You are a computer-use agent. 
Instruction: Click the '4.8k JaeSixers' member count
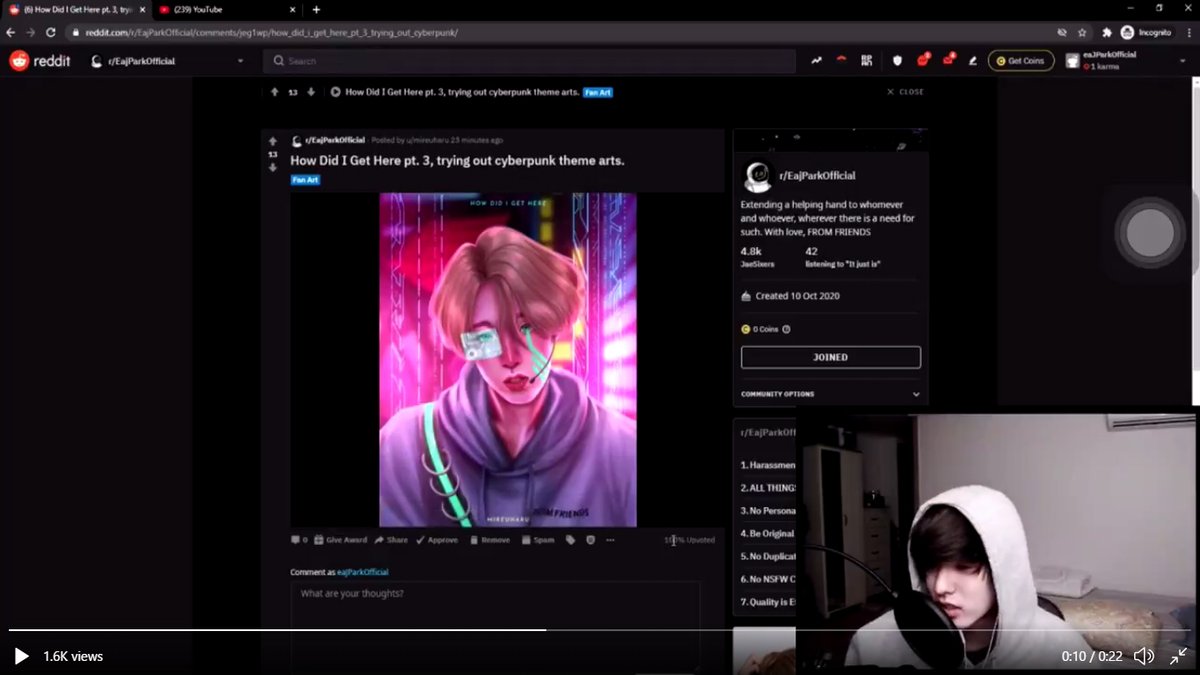pyautogui.click(x=757, y=257)
